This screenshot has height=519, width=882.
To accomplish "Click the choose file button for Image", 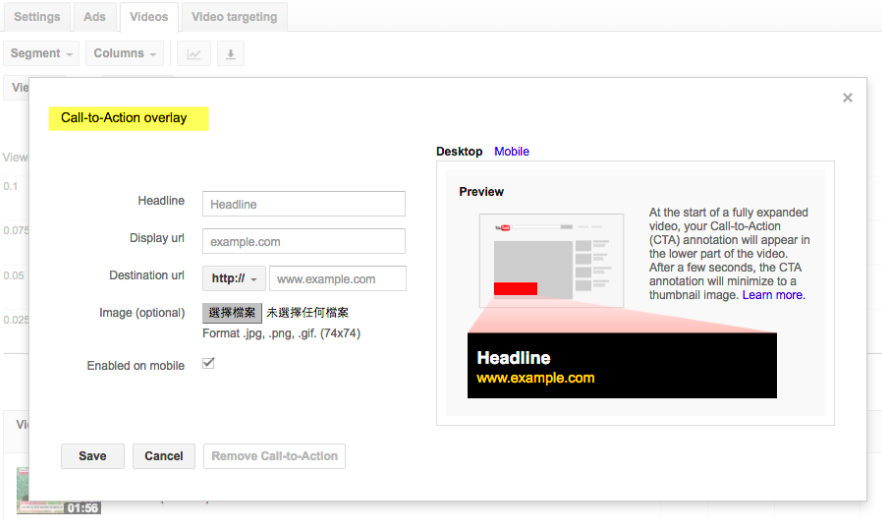I will click(x=232, y=313).
